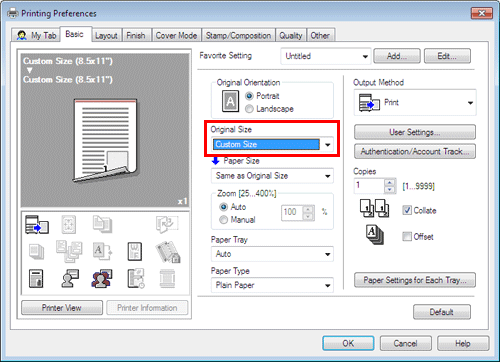Viewport: 500px width, 362px height.
Task: Click the blue down arrow near Paper Size
Action: click(216, 161)
